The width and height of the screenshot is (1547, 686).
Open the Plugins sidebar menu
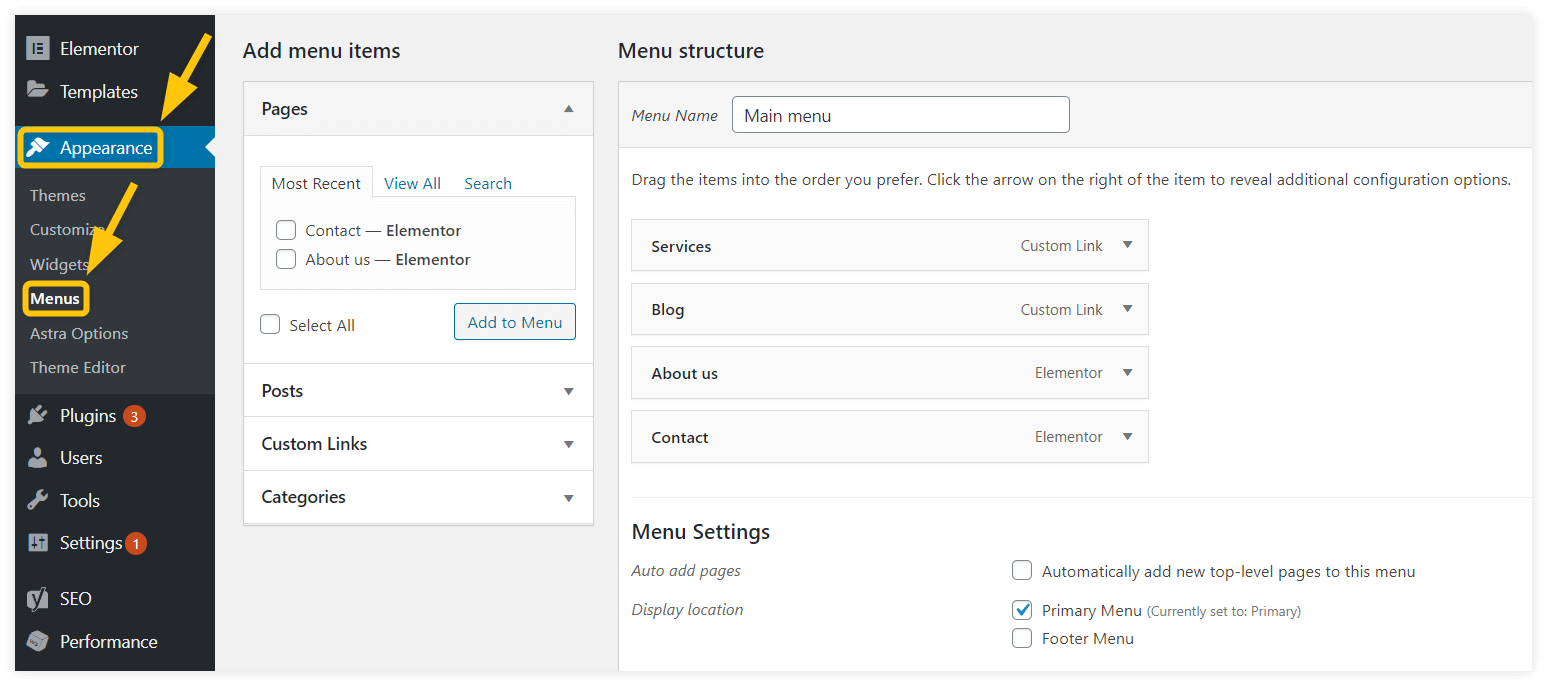pyautogui.click(x=115, y=415)
